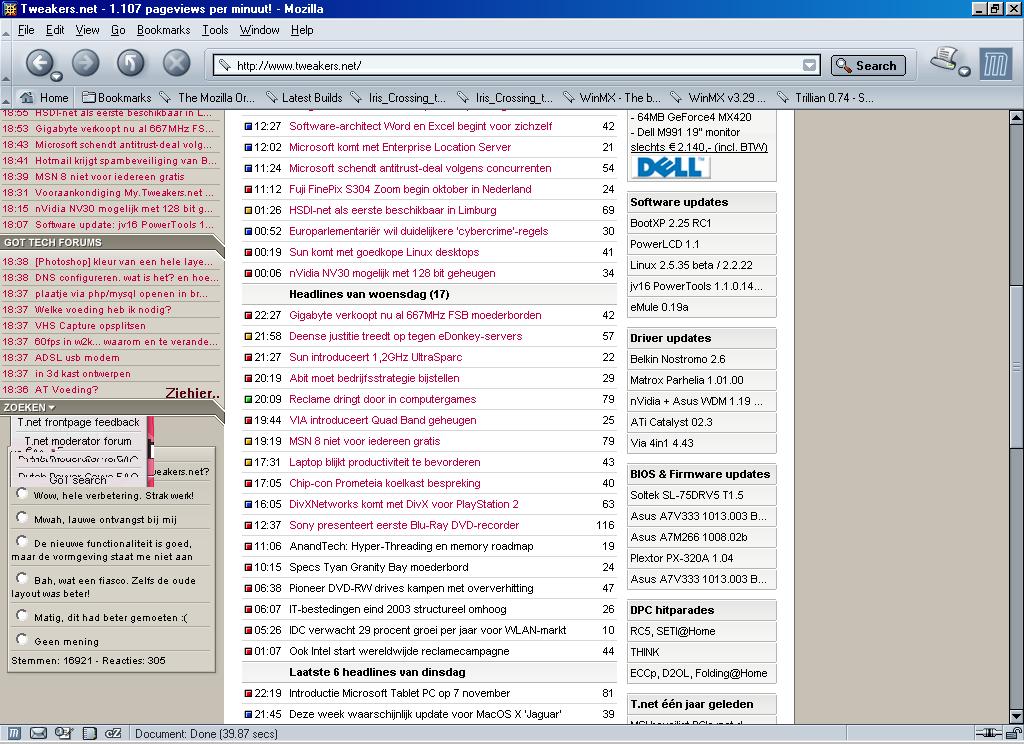The width and height of the screenshot is (1024, 744).
Task: Collapse the personal toolbar grippy
Action: [5, 97]
